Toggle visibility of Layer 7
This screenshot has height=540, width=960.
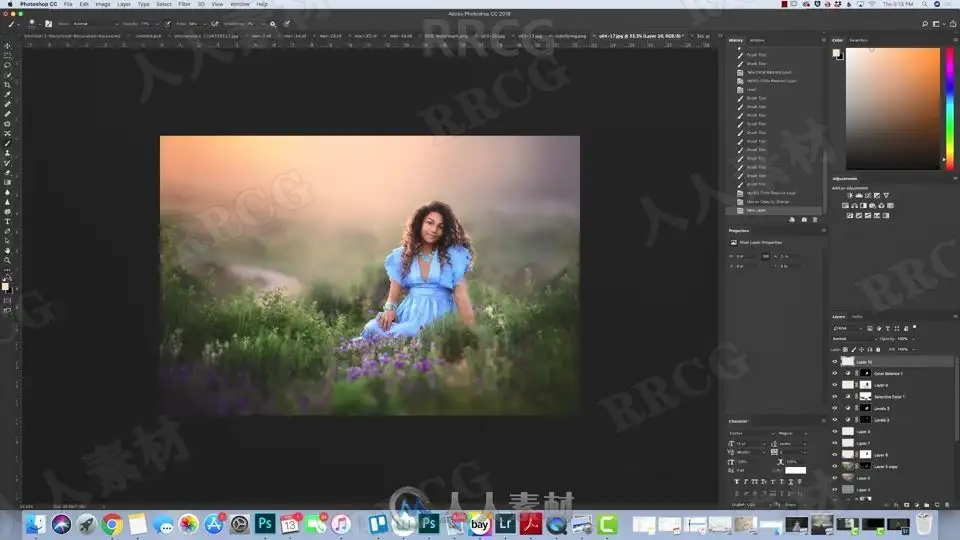(x=834, y=443)
